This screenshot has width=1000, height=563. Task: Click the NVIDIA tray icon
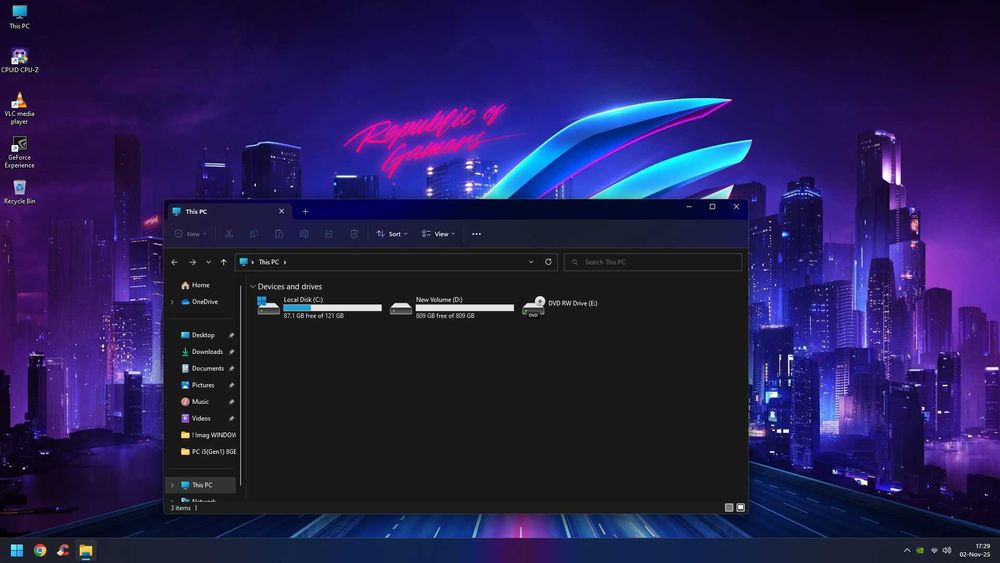(920, 550)
